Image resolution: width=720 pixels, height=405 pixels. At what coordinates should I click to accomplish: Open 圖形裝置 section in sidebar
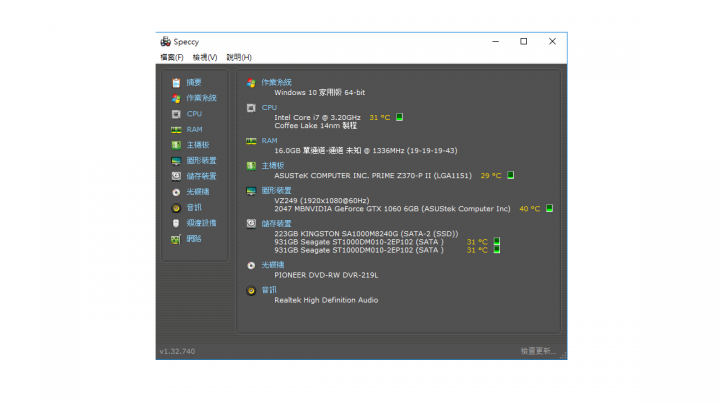point(201,161)
